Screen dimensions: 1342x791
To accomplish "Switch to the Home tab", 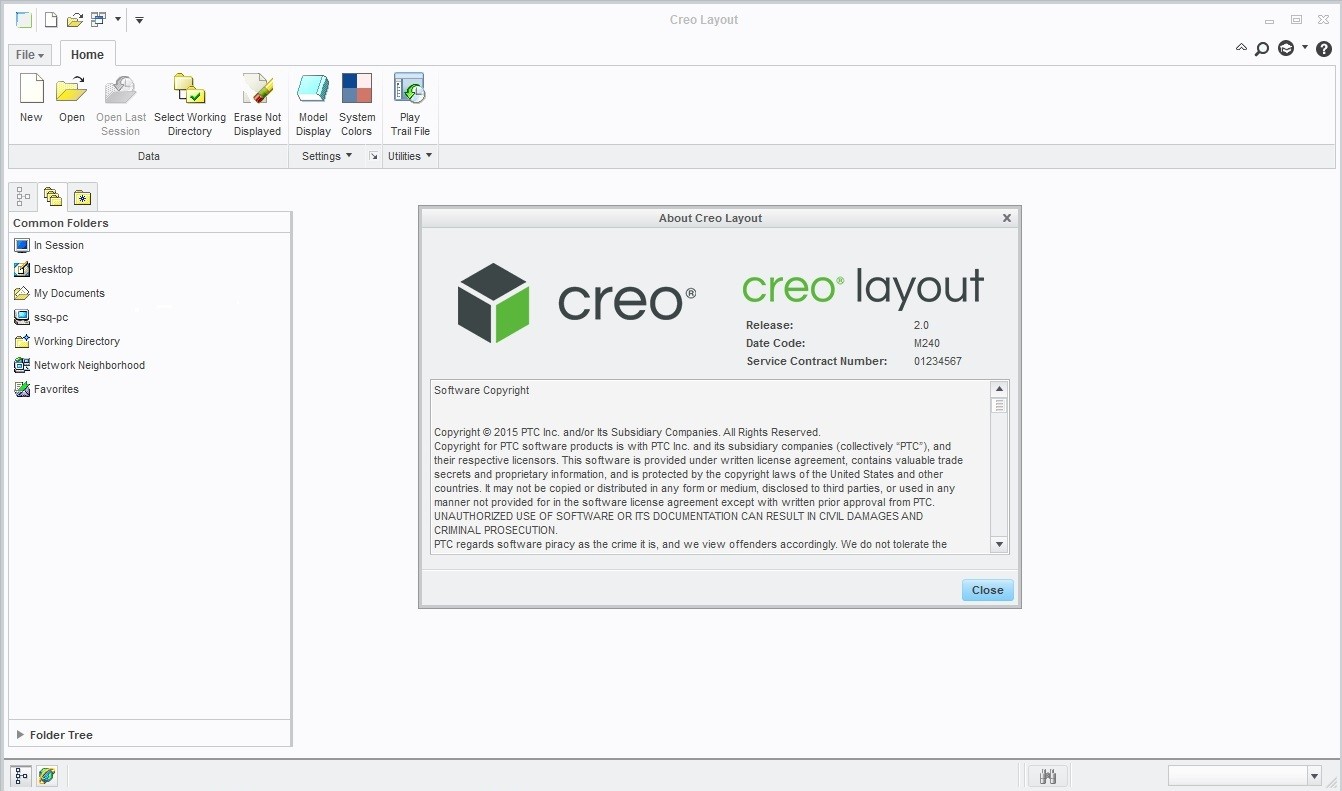I will coord(87,55).
